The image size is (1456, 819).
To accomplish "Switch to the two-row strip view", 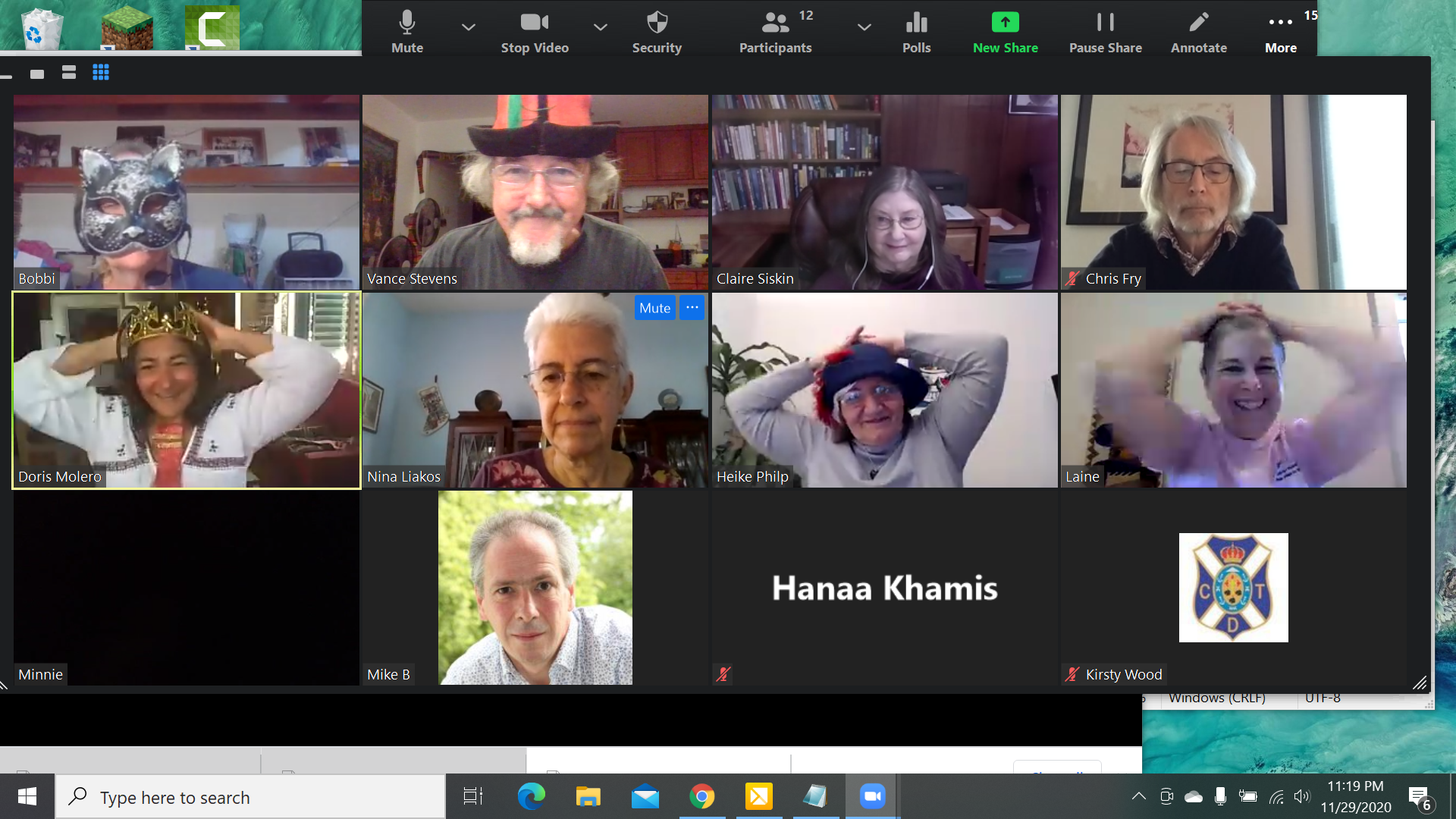I will (69, 73).
